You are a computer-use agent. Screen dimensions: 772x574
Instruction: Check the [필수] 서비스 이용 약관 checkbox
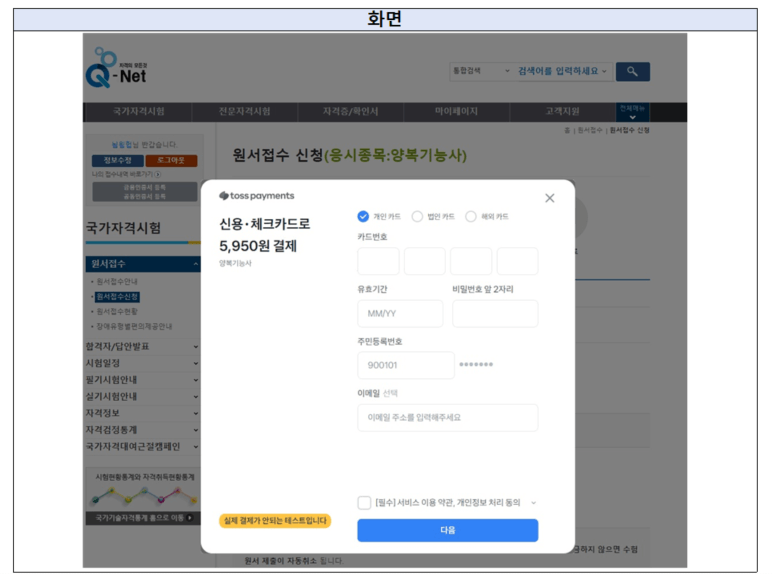point(364,503)
